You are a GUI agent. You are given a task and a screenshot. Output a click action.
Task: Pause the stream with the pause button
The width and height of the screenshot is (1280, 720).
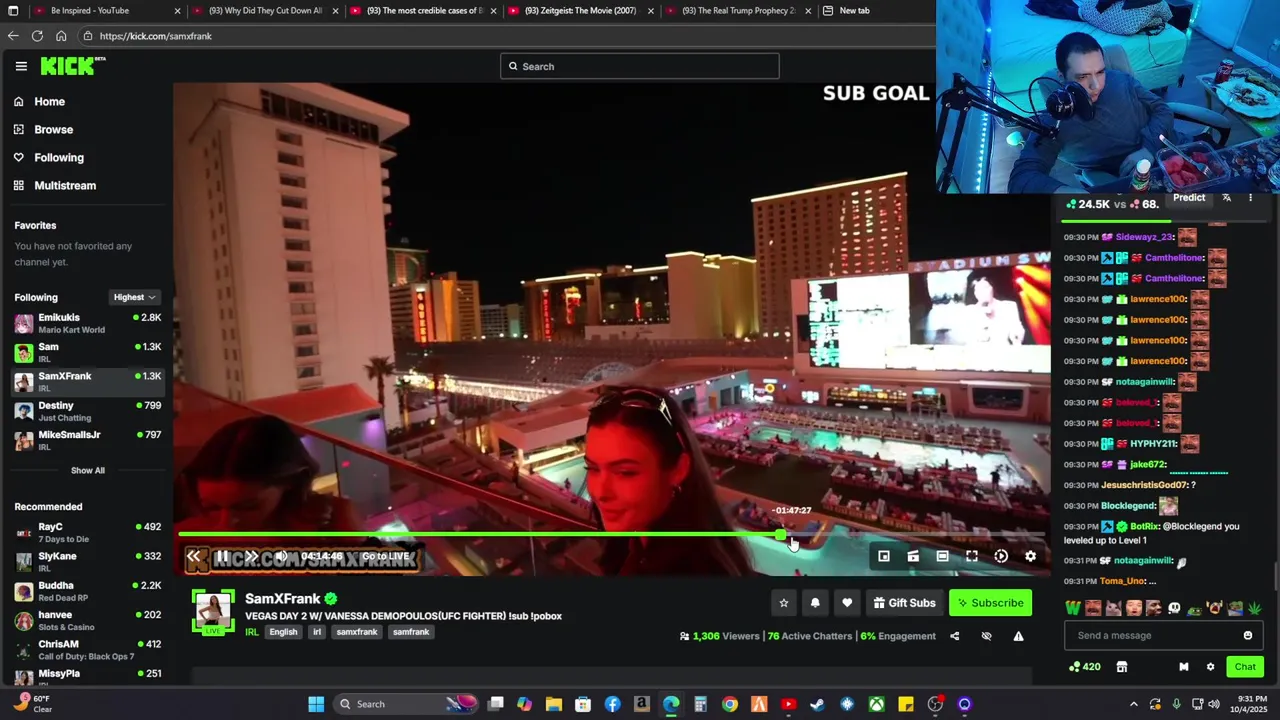223,557
